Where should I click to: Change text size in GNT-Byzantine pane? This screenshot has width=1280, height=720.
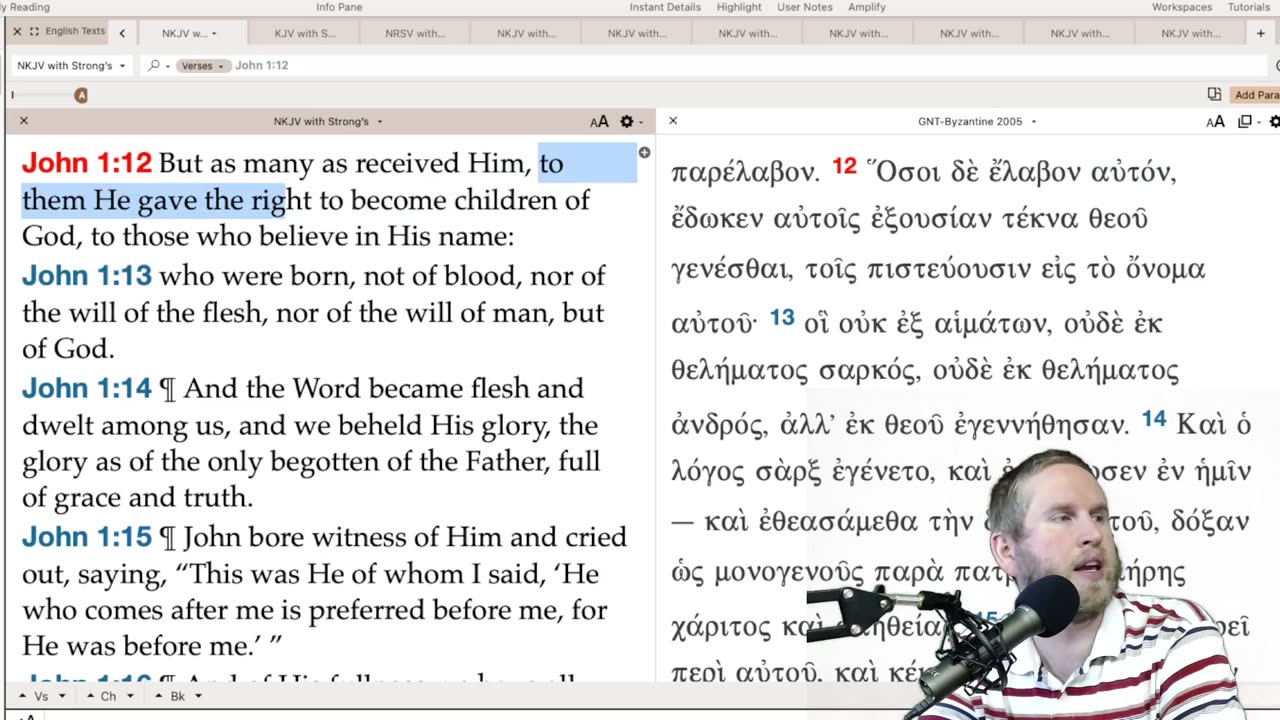click(1215, 122)
